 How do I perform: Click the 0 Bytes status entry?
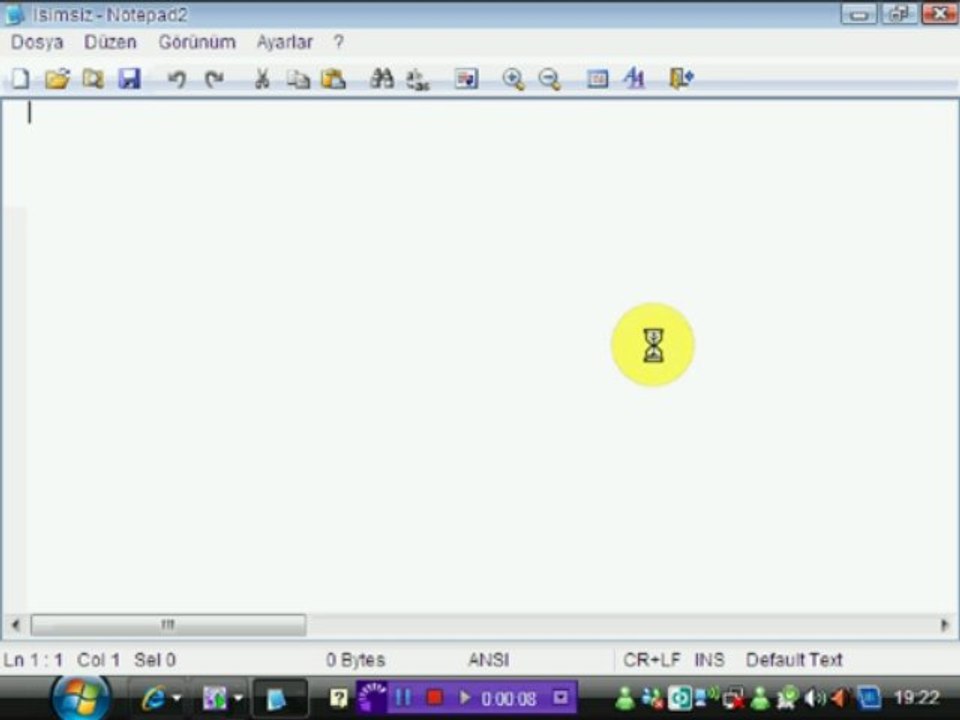(356, 659)
